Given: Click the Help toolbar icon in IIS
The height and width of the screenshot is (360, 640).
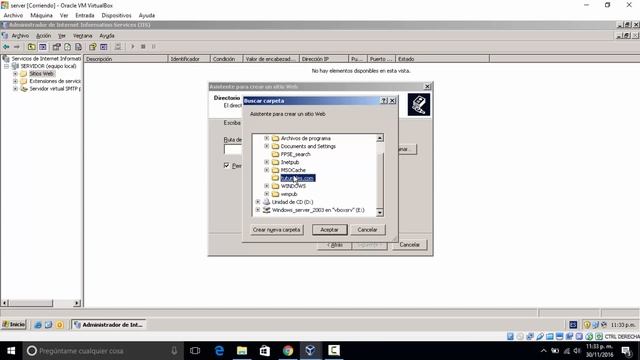Looking at the screenshot, I should coord(93,47).
